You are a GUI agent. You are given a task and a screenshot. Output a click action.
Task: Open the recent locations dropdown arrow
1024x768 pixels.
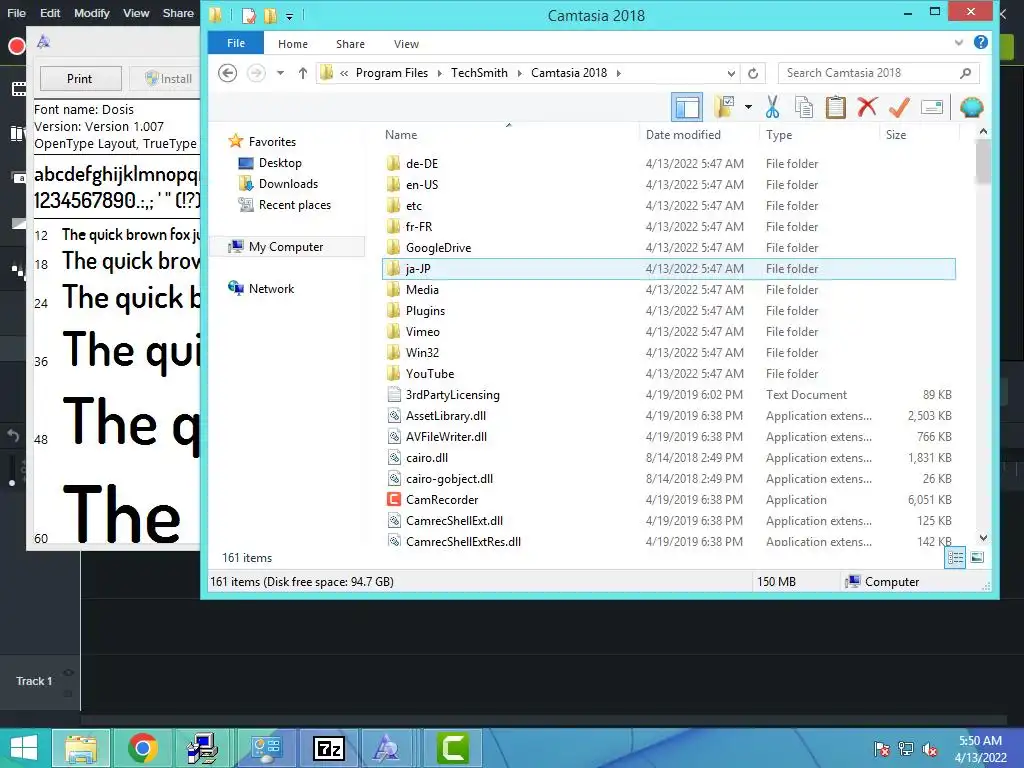280,72
